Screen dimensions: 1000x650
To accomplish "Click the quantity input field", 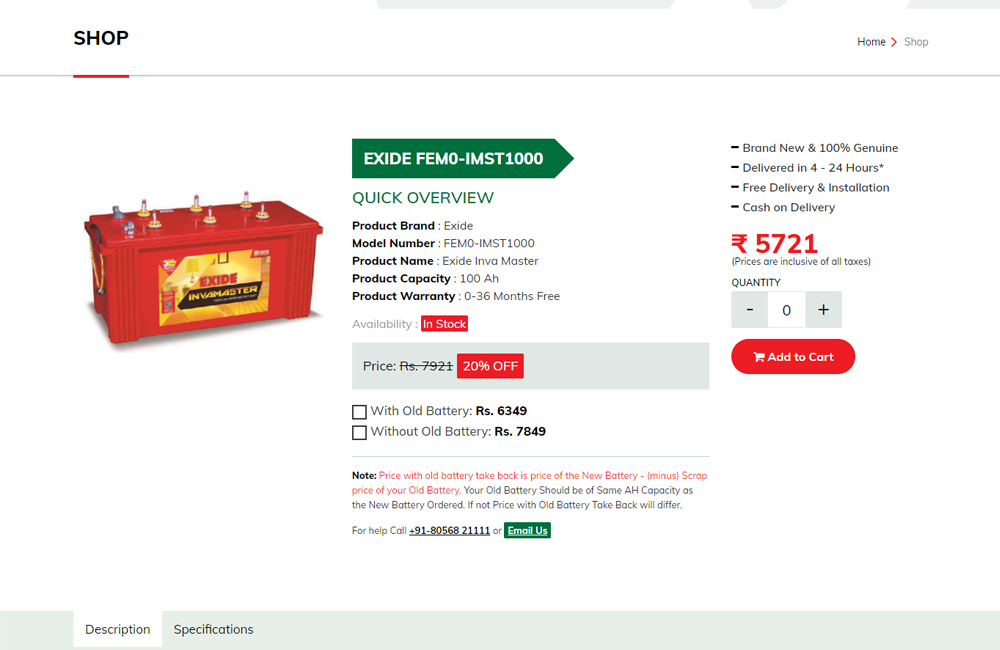I will click(786, 309).
